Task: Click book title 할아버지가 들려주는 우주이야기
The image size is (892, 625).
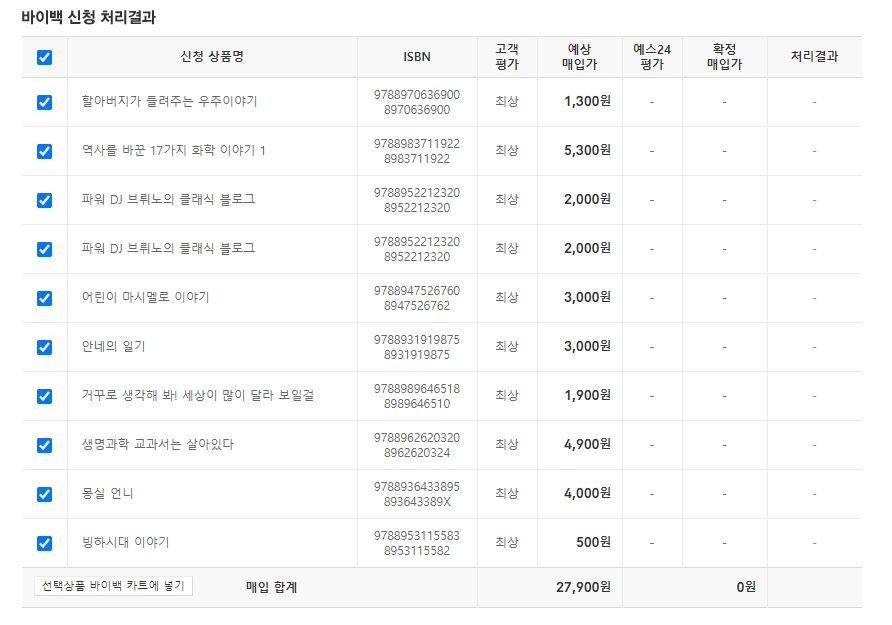Action: (170, 101)
